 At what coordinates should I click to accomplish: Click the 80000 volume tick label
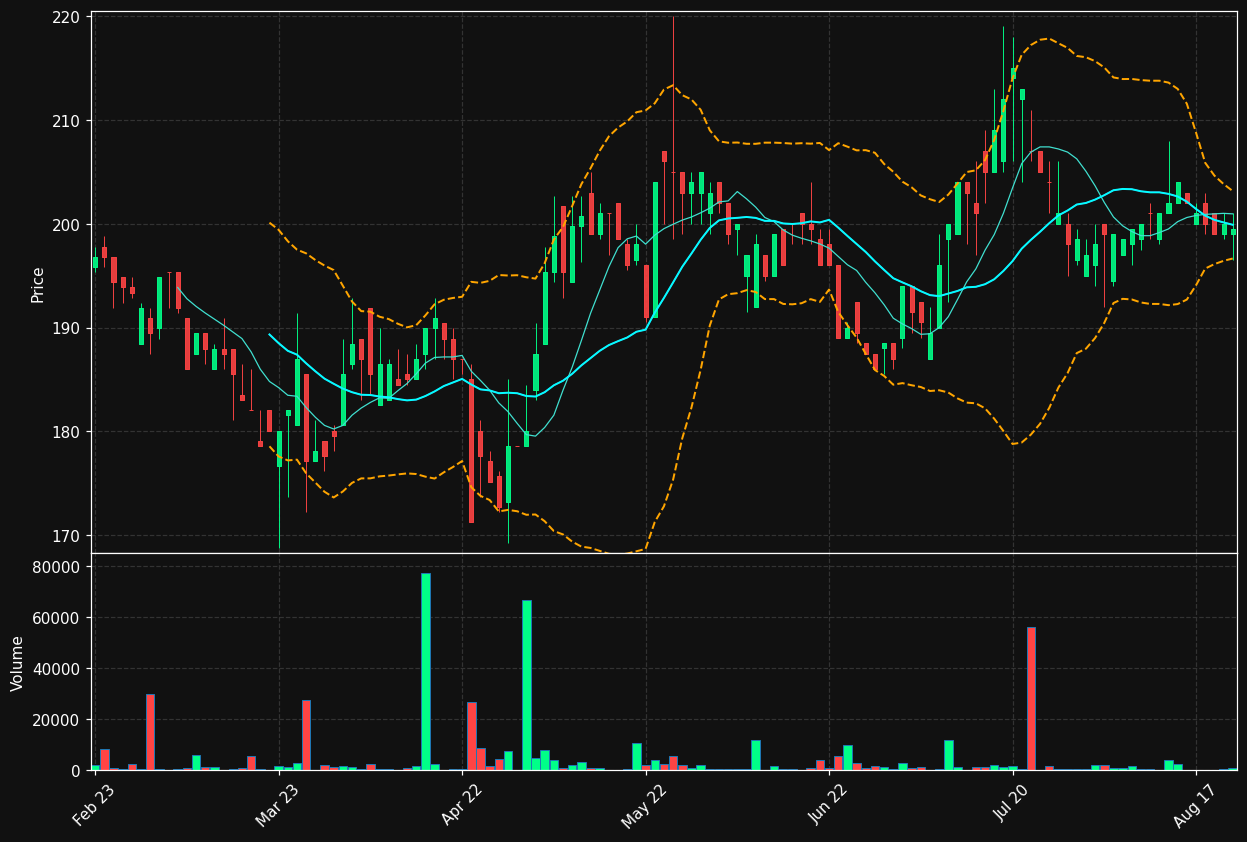coord(57,567)
